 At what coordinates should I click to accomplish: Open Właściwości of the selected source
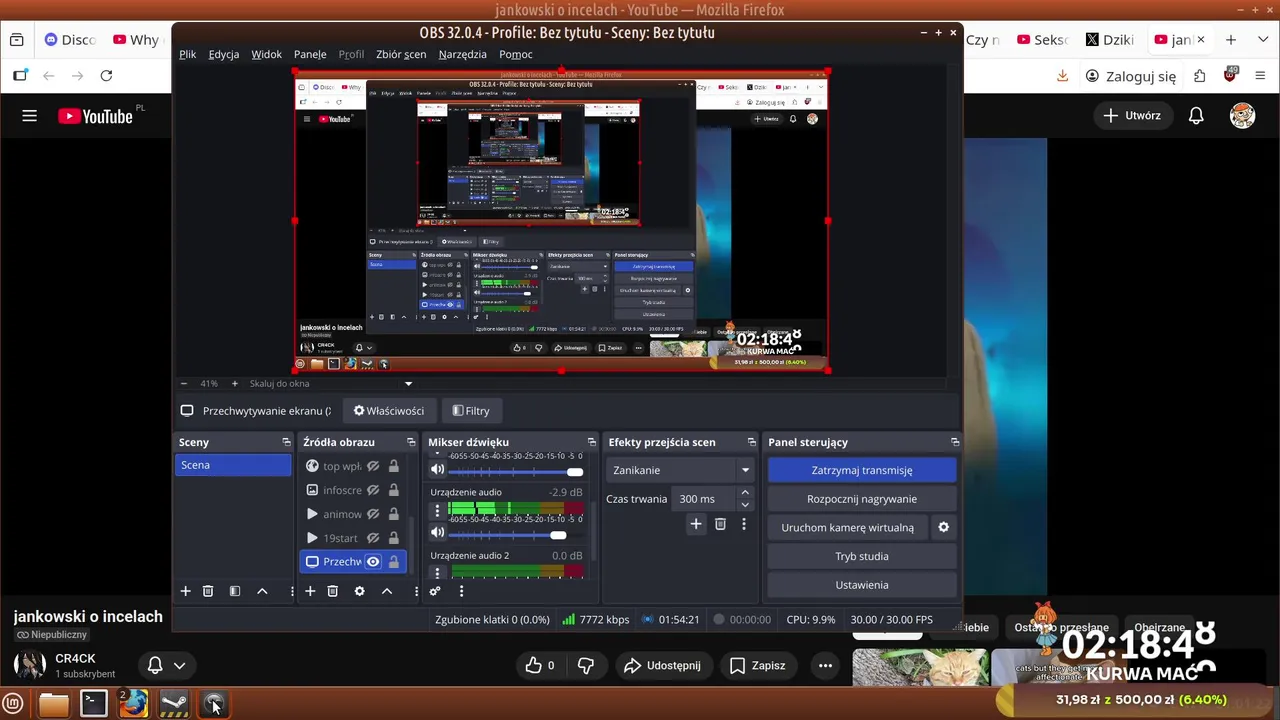(389, 411)
